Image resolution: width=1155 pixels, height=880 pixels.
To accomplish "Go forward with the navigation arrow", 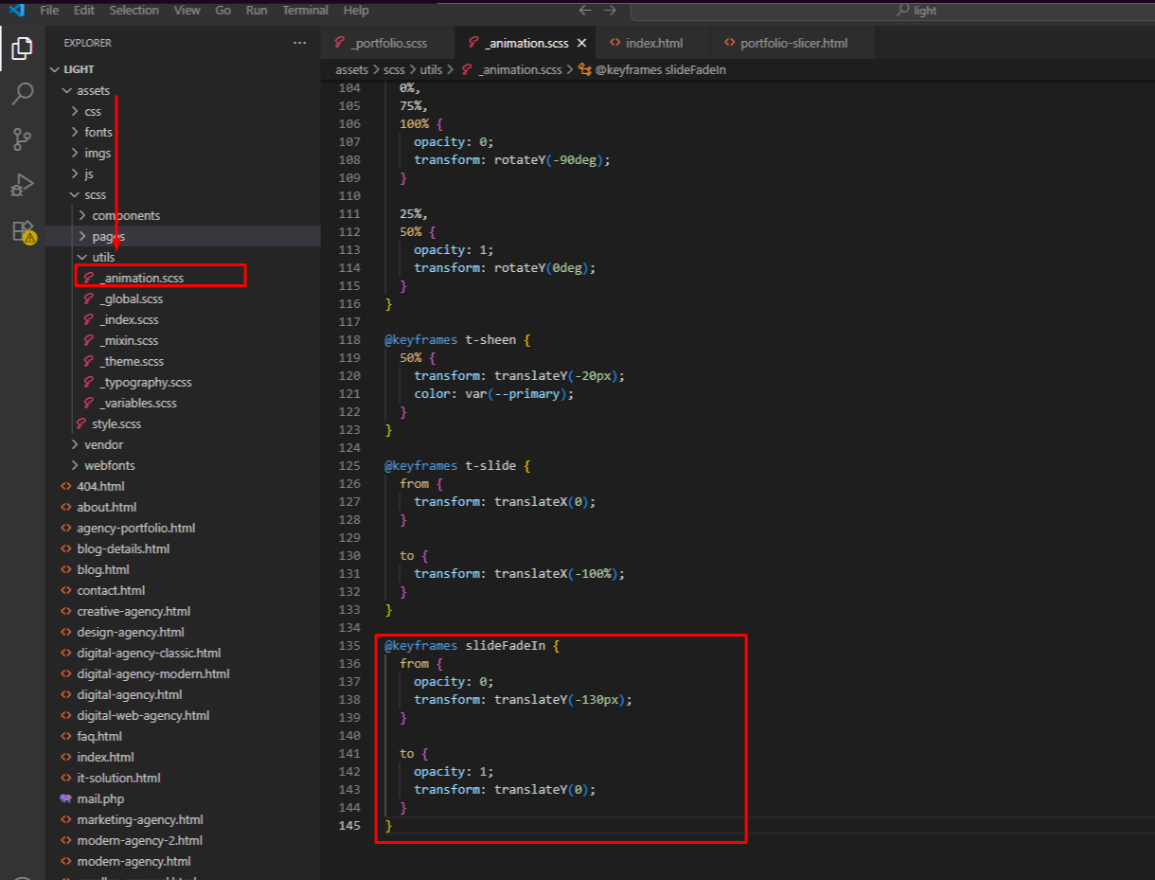I will (x=610, y=10).
